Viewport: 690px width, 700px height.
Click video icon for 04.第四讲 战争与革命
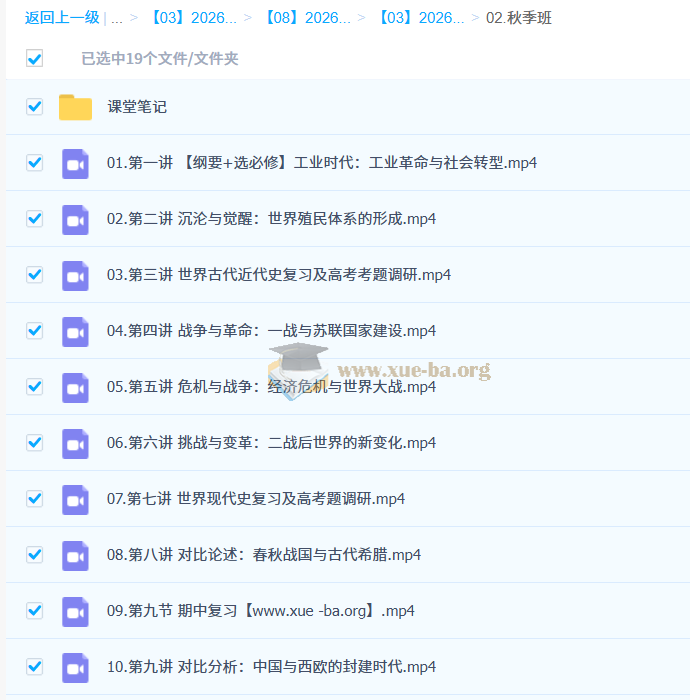pyautogui.click(x=75, y=331)
